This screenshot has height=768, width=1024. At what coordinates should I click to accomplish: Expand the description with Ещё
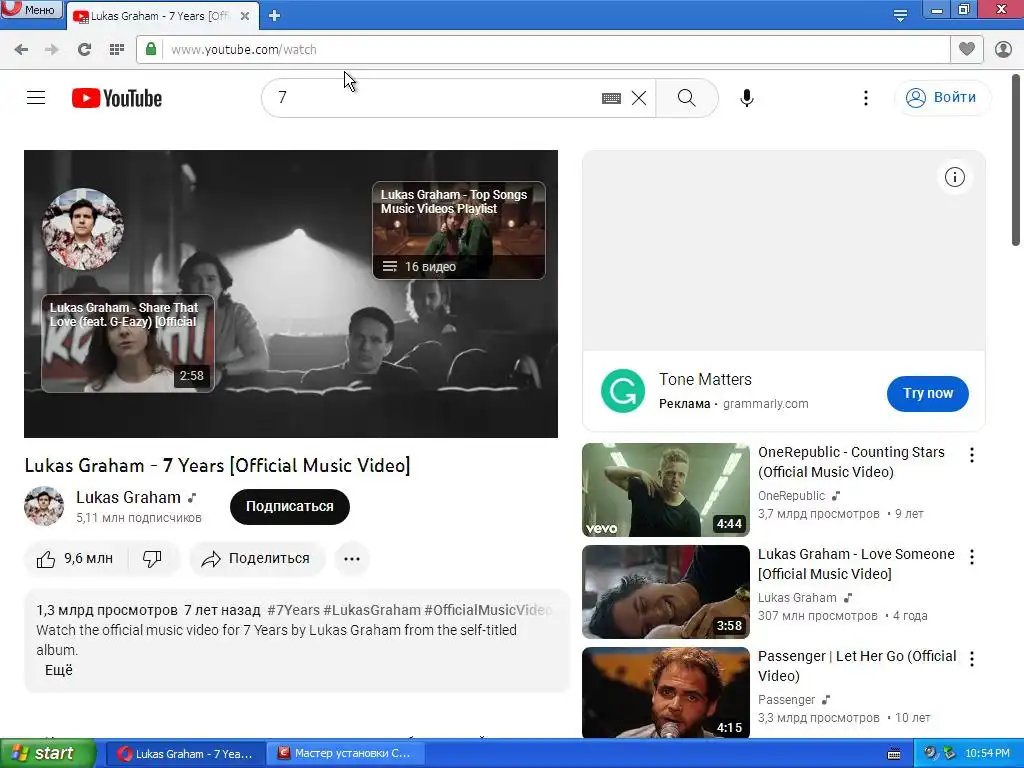pos(59,670)
